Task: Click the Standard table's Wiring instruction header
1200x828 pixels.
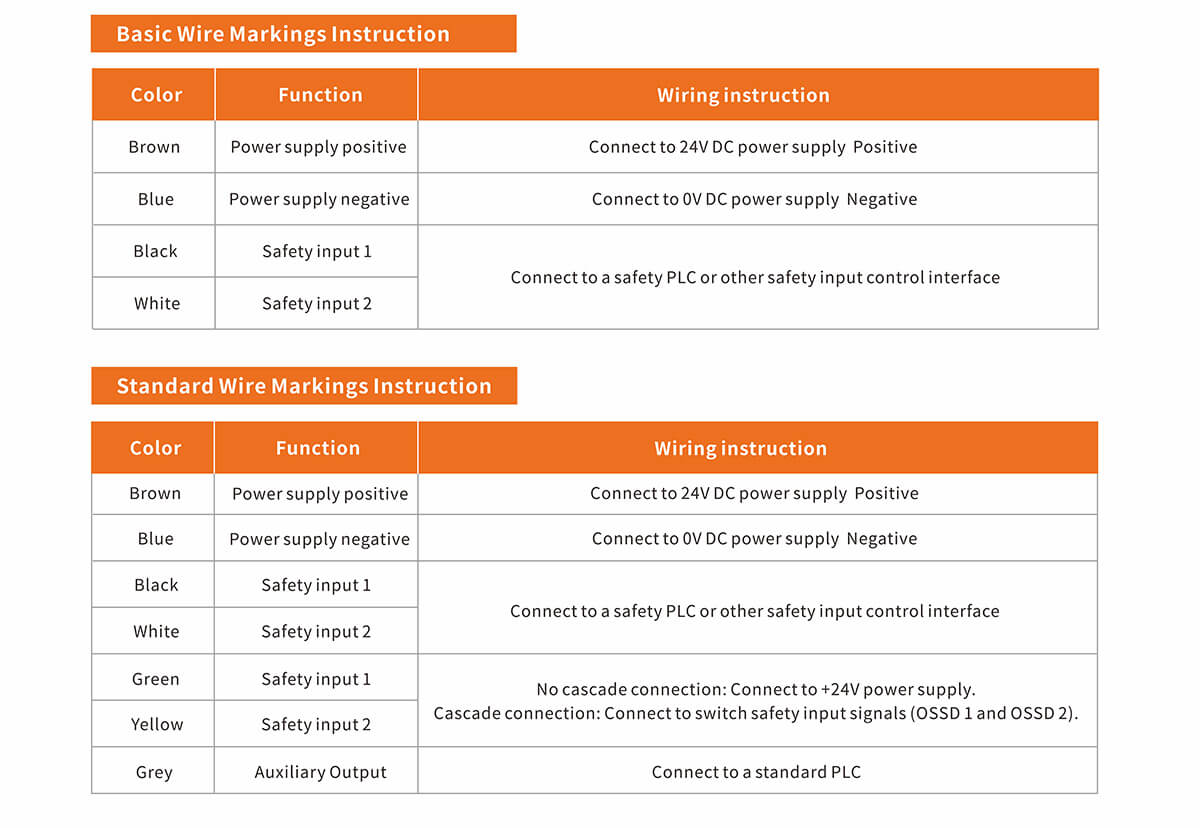Action: [741, 448]
